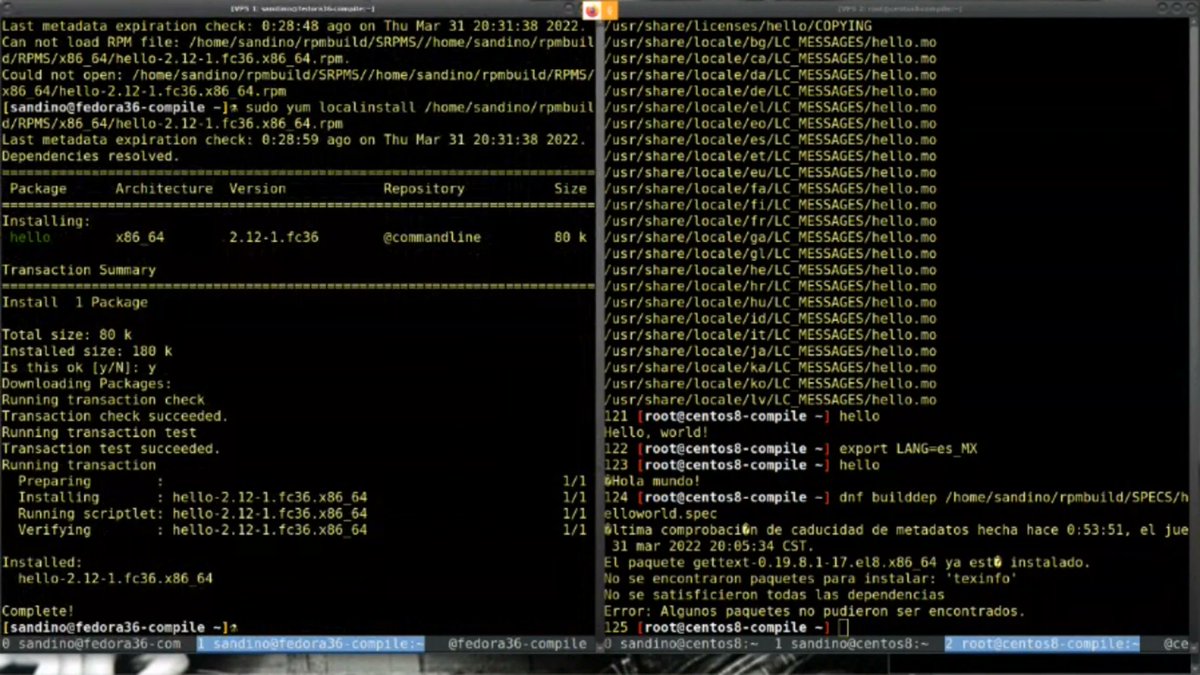
Task: Click the final fedora36-compile shell prompt
Action: [120, 628]
